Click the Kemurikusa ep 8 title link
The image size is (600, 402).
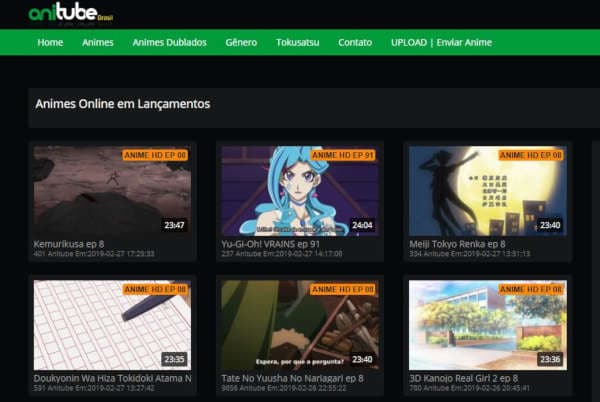pos(68,244)
